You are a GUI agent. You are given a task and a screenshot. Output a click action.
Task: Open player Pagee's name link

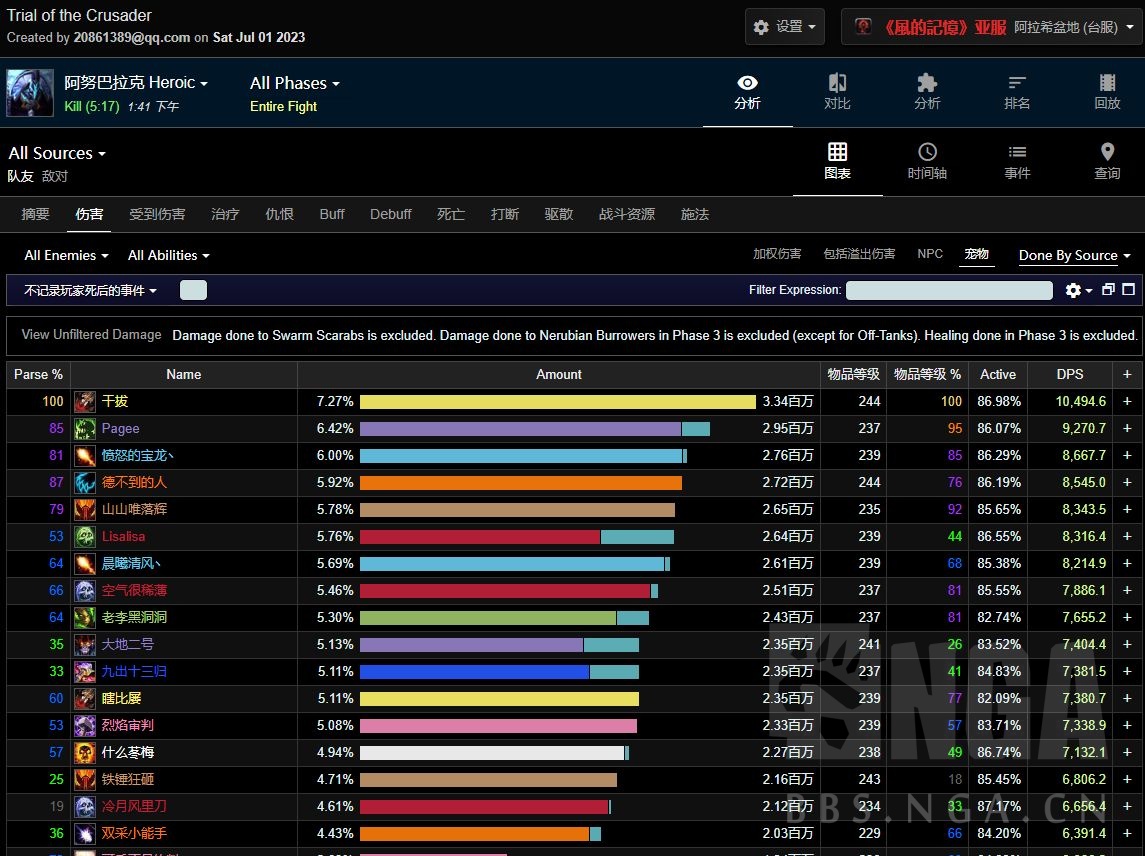pyautogui.click(x=120, y=428)
